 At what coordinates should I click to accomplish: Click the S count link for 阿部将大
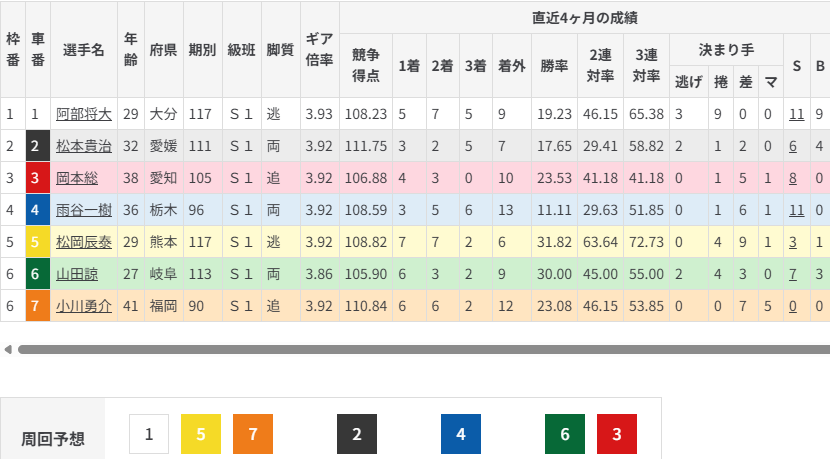point(796,114)
